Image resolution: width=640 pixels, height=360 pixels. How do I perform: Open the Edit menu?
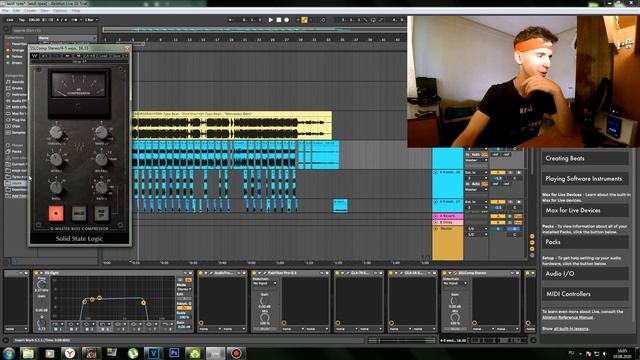pos(16,11)
